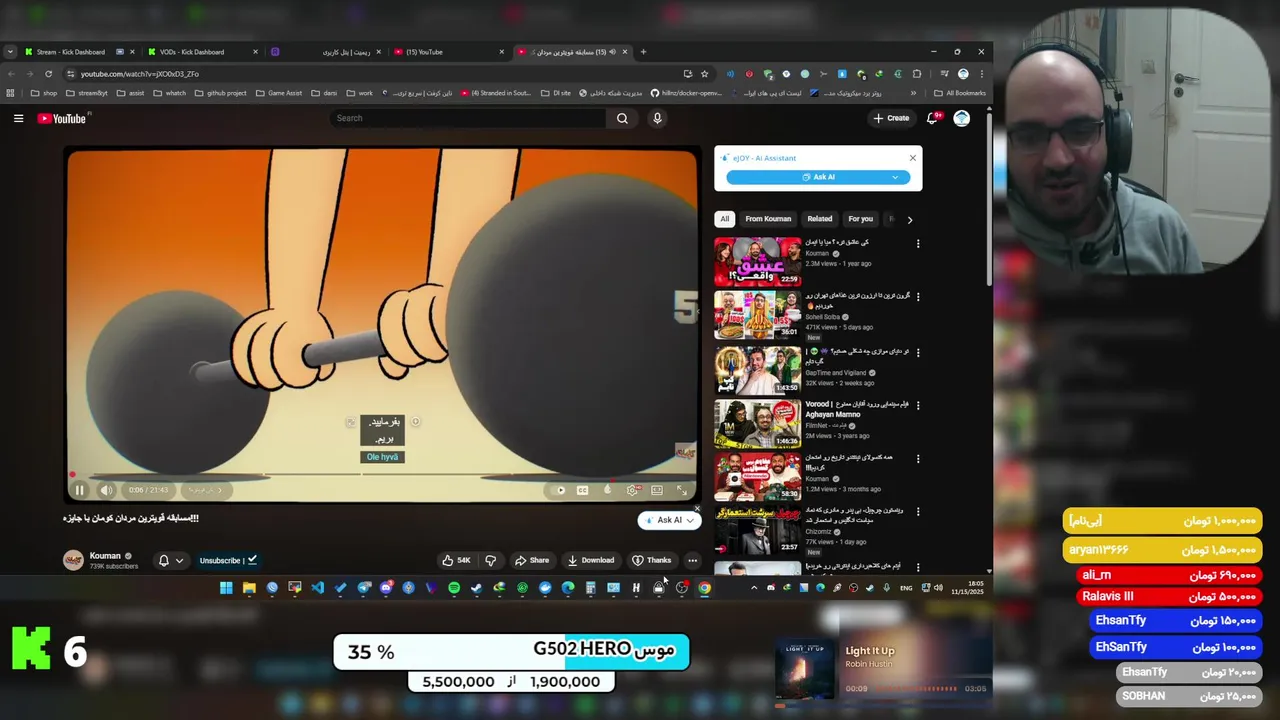Mute the video volume
This screenshot has height=720, width=1280.
pos(107,490)
